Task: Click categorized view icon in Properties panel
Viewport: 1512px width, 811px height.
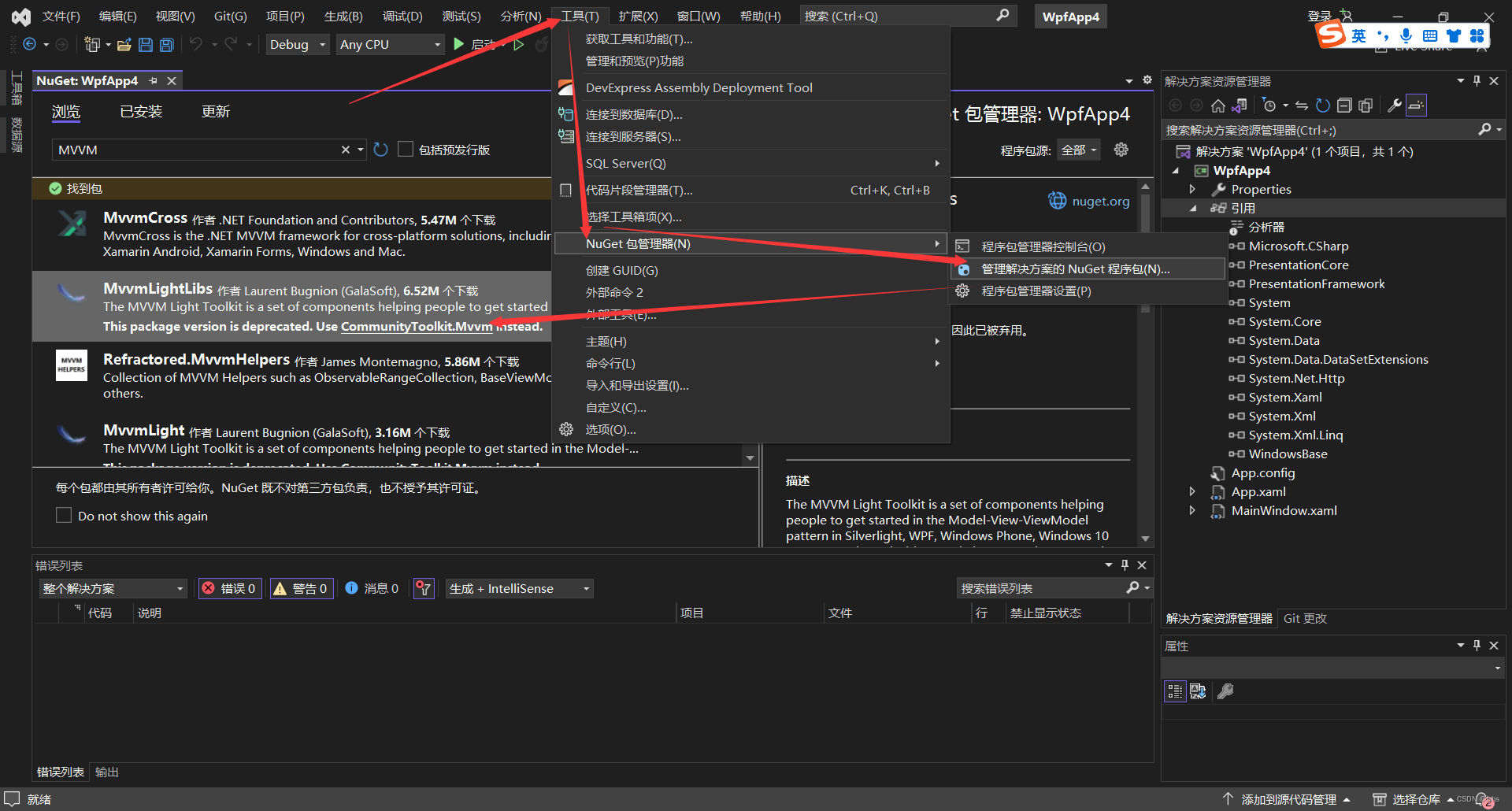Action: point(1175,691)
